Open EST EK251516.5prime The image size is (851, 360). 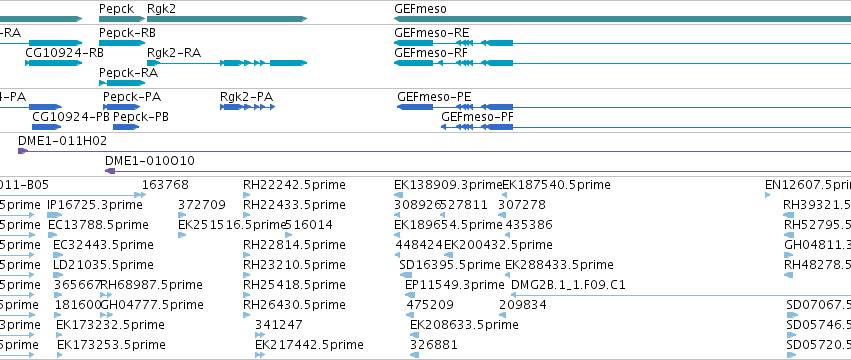click(x=232, y=225)
